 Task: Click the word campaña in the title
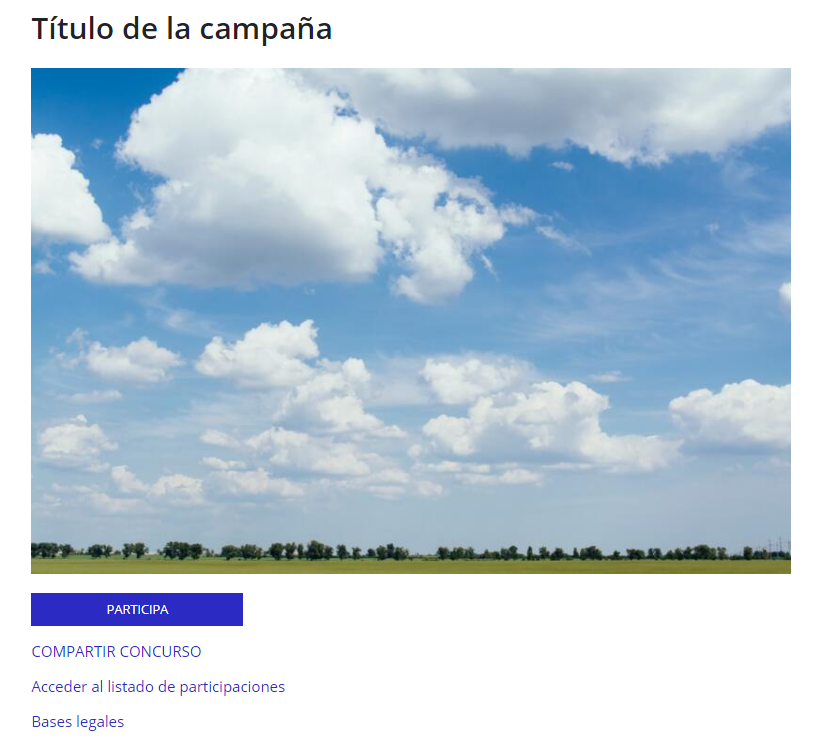(x=266, y=29)
